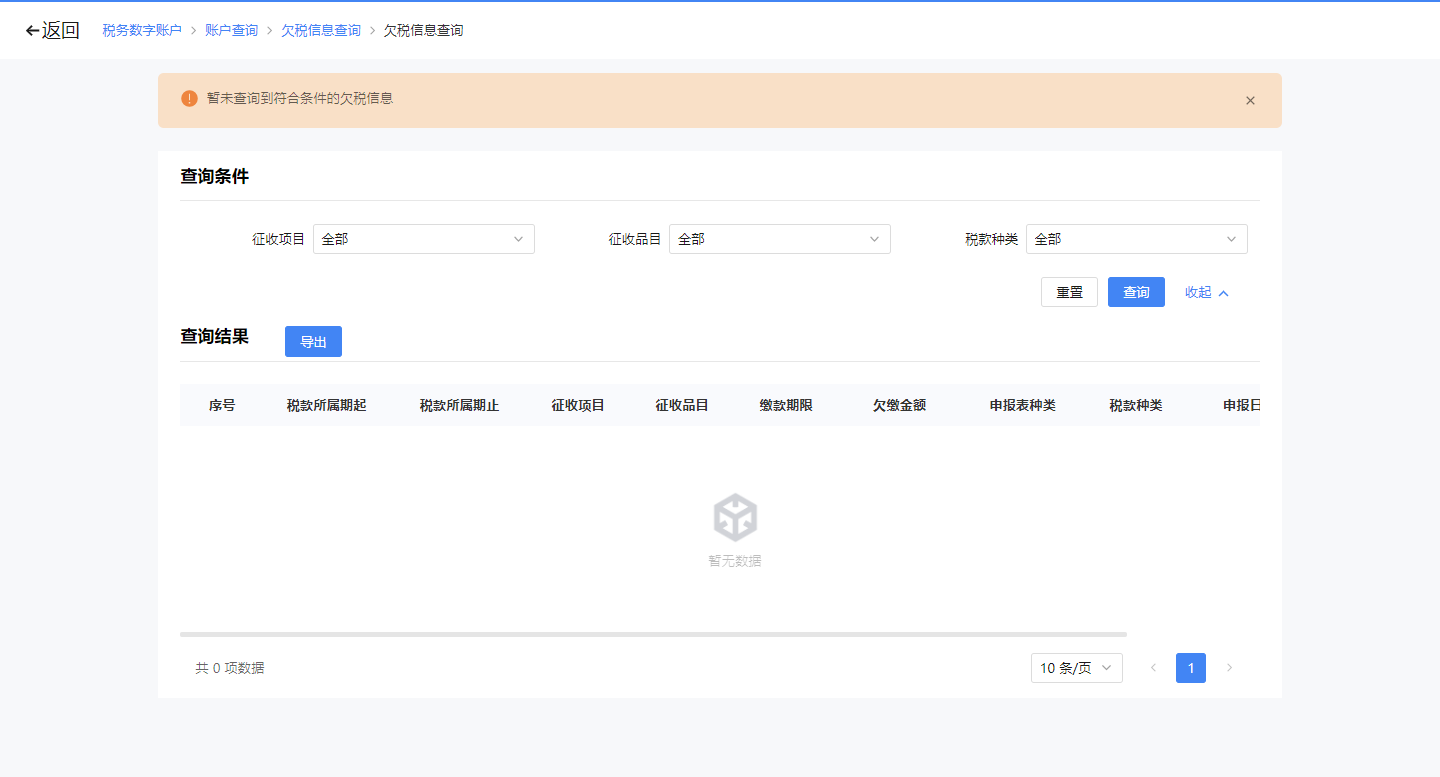Image resolution: width=1440 pixels, height=777 pixels.
Task: Navigate to 欠税信息查询 breadcrumb link
Action: click(321, 31)
